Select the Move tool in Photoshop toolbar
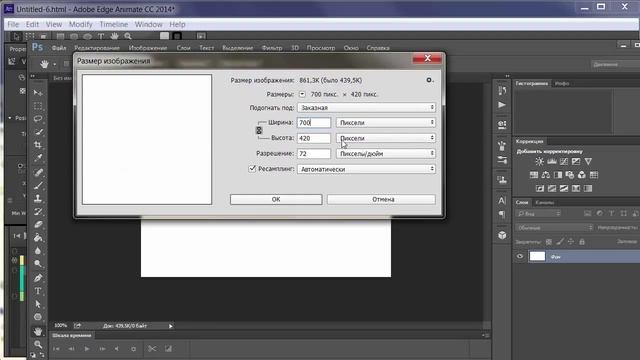Screen dimensions: 640x360 38,93
